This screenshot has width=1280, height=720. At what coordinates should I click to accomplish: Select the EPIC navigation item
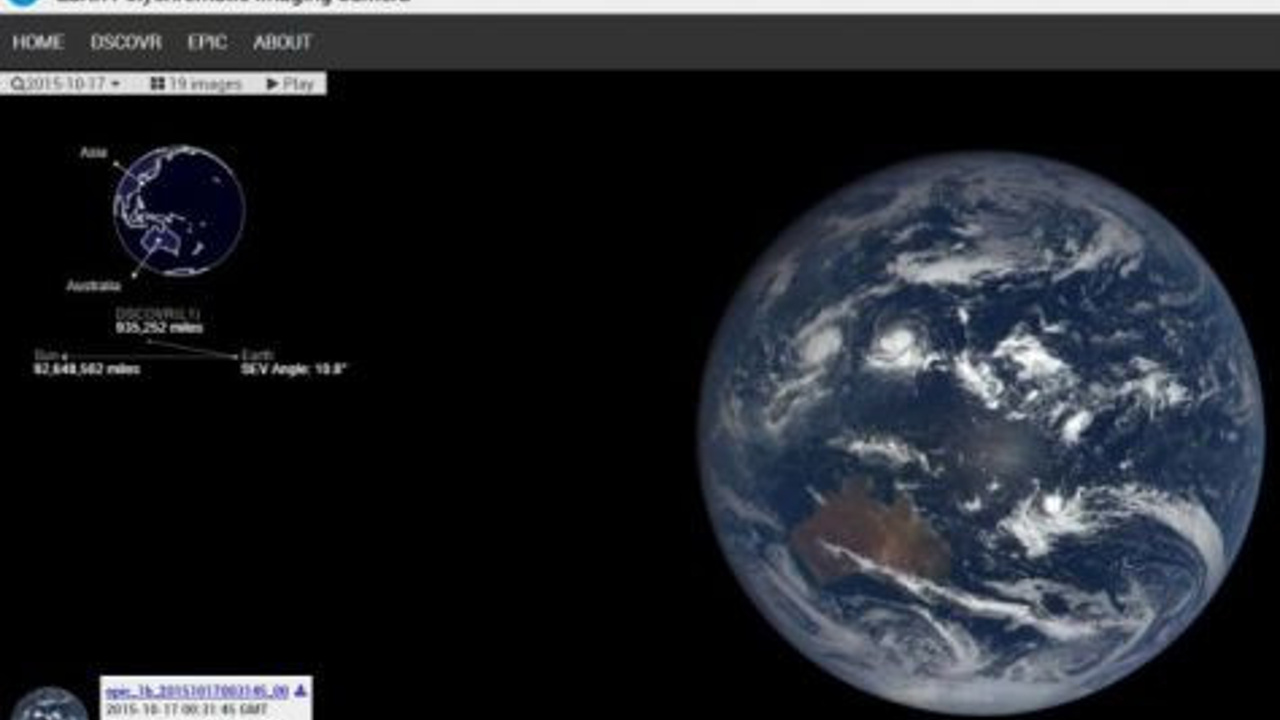click(207, 42)
